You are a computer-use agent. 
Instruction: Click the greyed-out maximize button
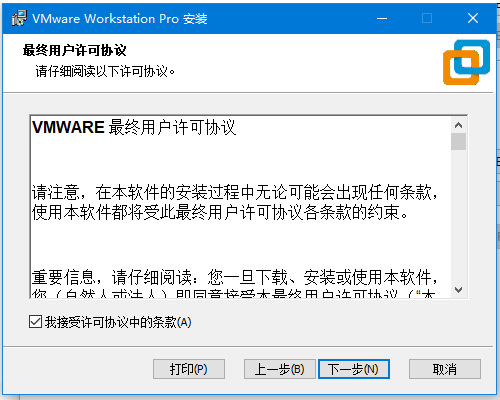(427, 18)
